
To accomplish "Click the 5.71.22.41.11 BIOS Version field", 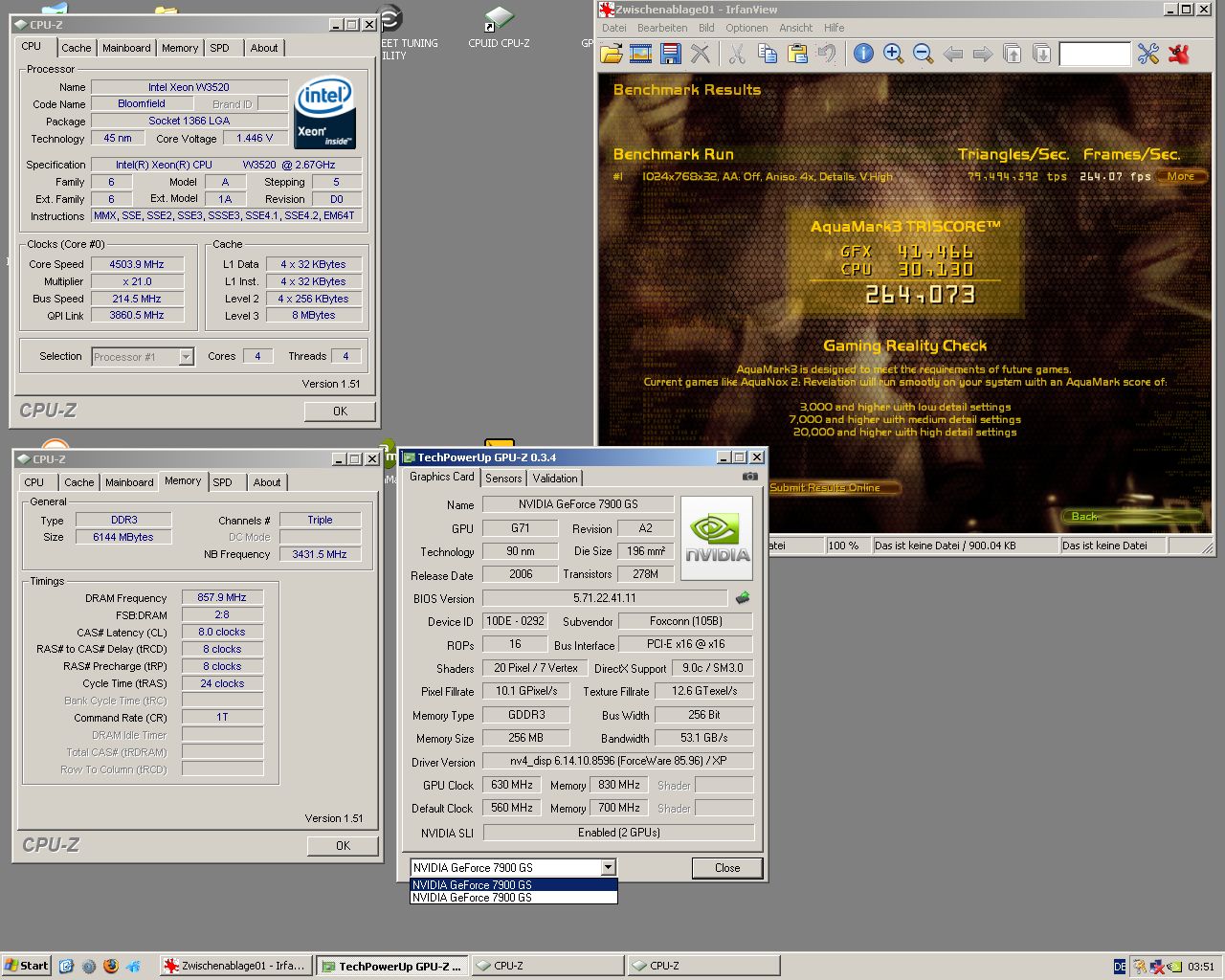I will tap(605, 598).
